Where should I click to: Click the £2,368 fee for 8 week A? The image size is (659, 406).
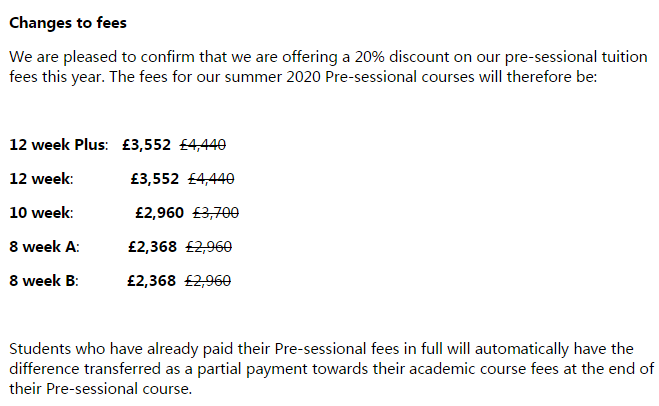point(153,247)
